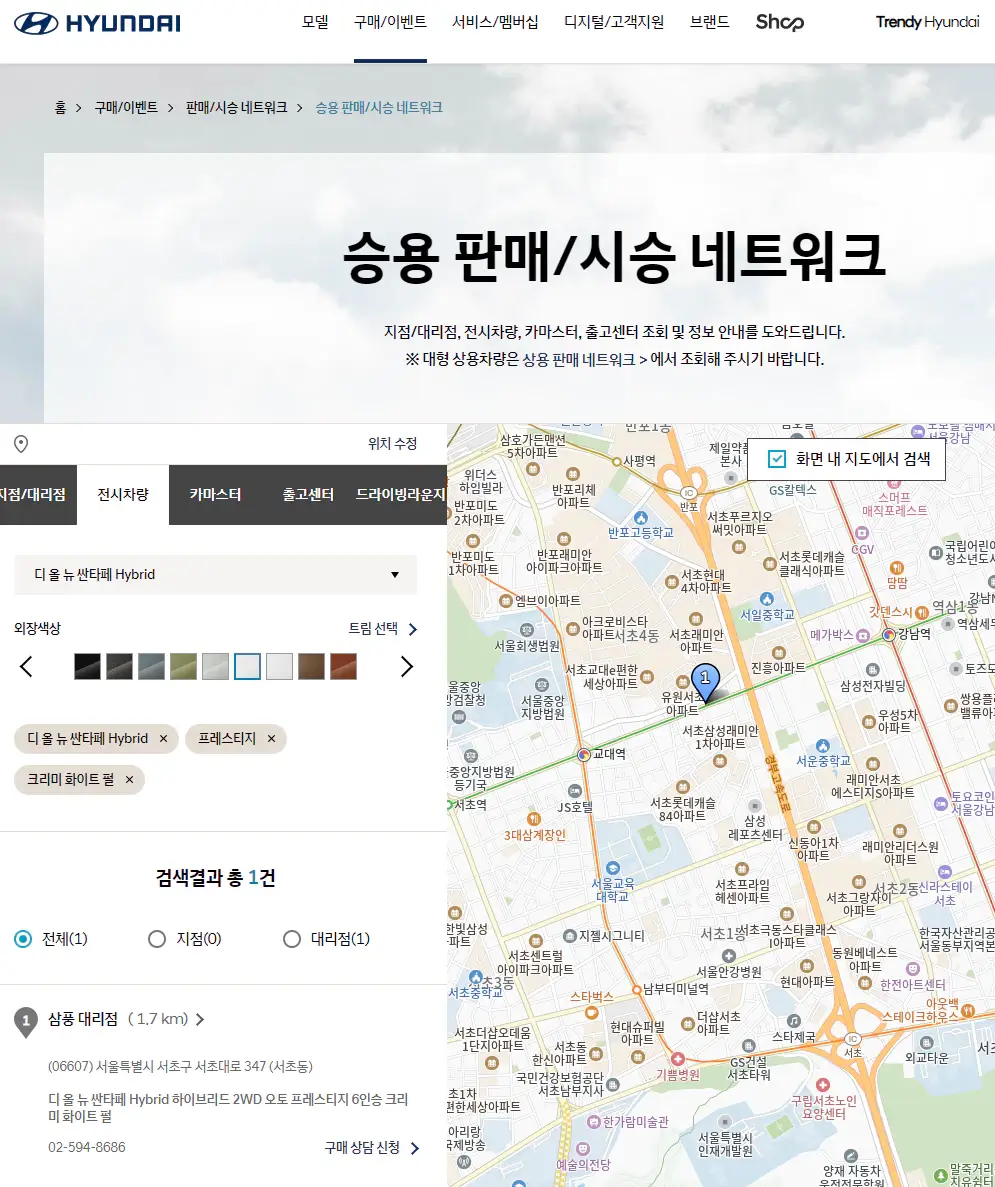Toggle the 화면 내 지도에서 검색 checkbox
The width and height of the screenshot is (995, 1187).
tap(777, 459)
